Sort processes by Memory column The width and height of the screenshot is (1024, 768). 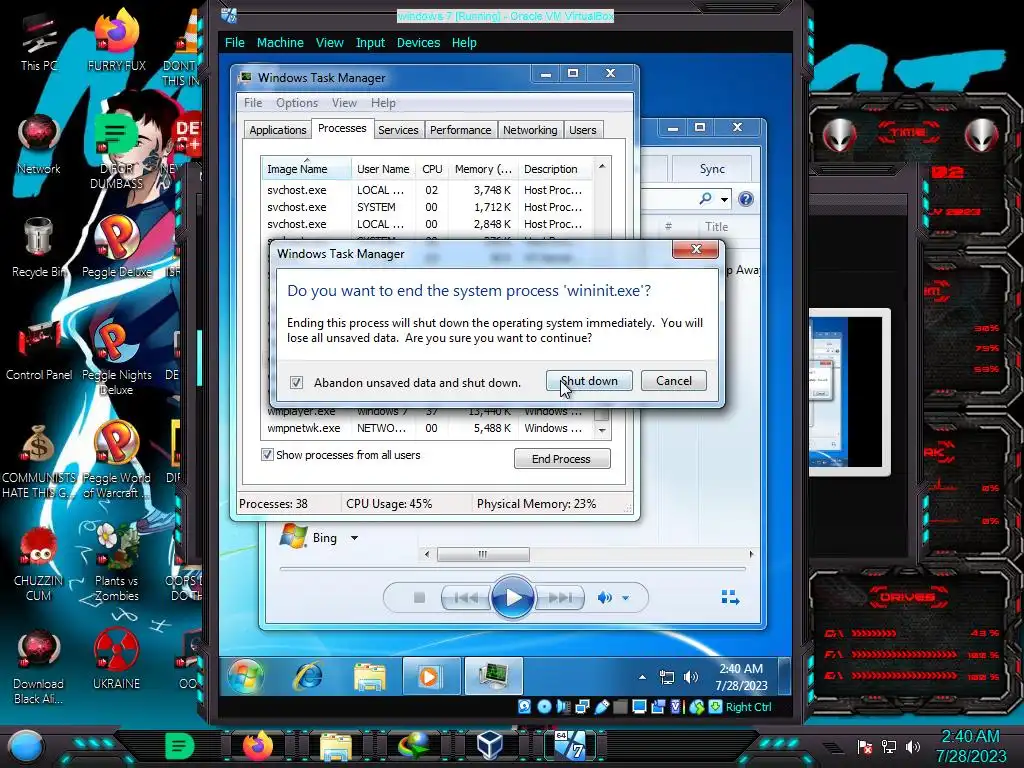483,169
